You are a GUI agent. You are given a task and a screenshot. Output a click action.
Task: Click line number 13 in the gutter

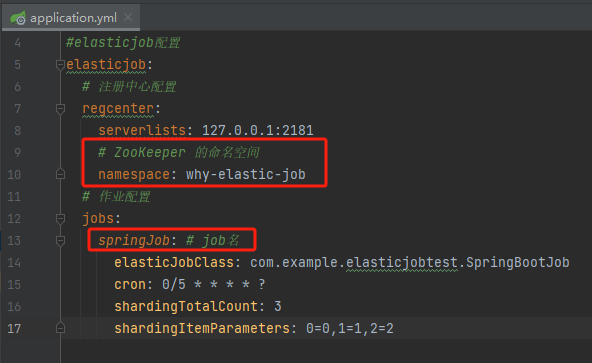[14, 241]
